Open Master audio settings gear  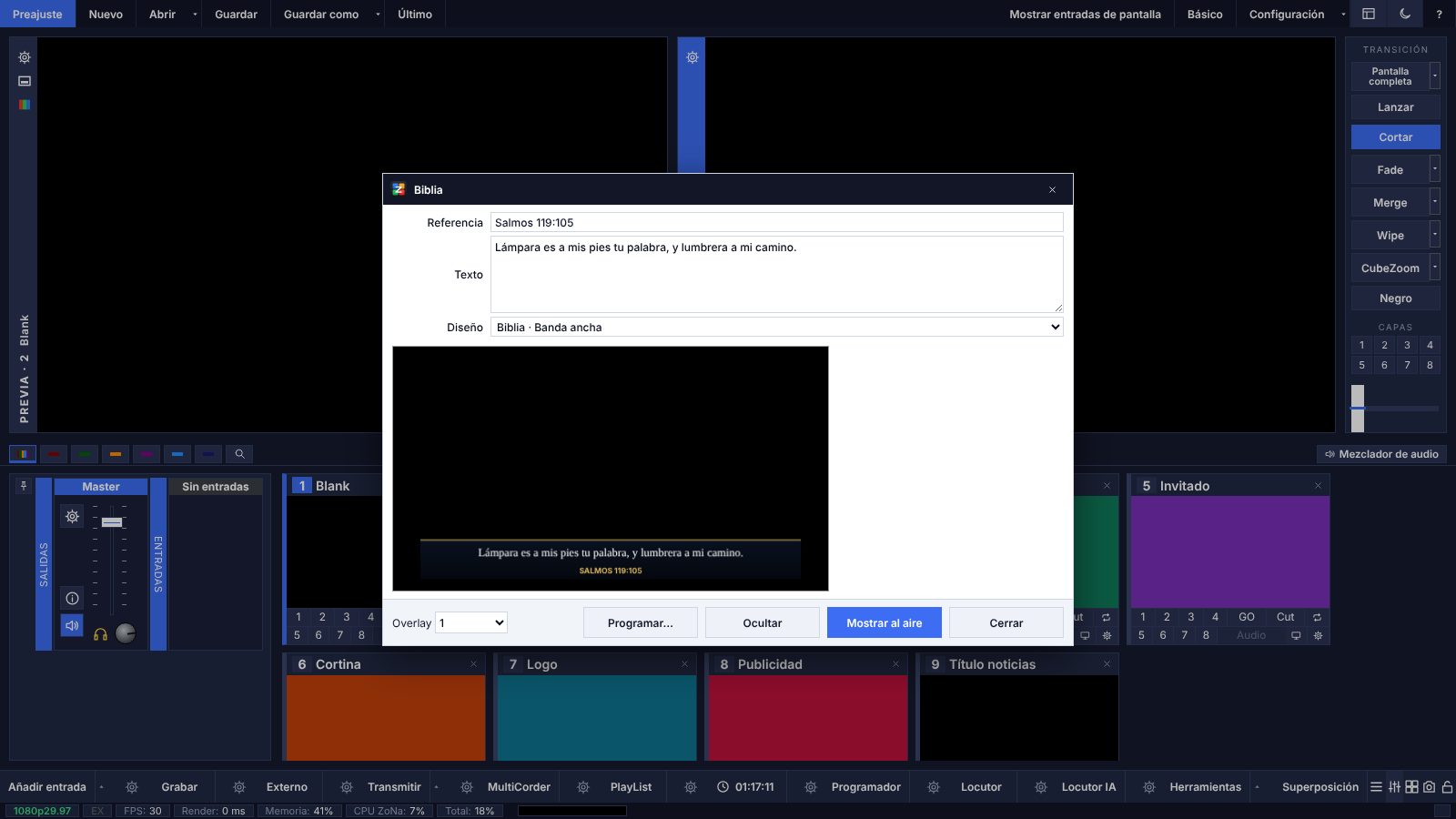pos(72,517)
